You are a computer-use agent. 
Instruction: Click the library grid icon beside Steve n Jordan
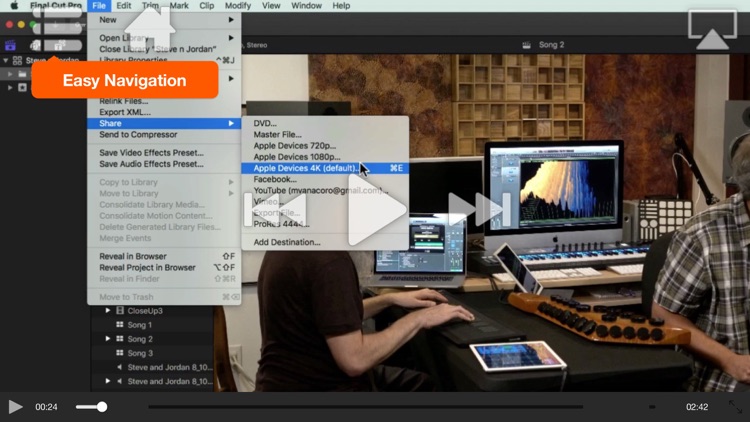click(x=17, y=61)
